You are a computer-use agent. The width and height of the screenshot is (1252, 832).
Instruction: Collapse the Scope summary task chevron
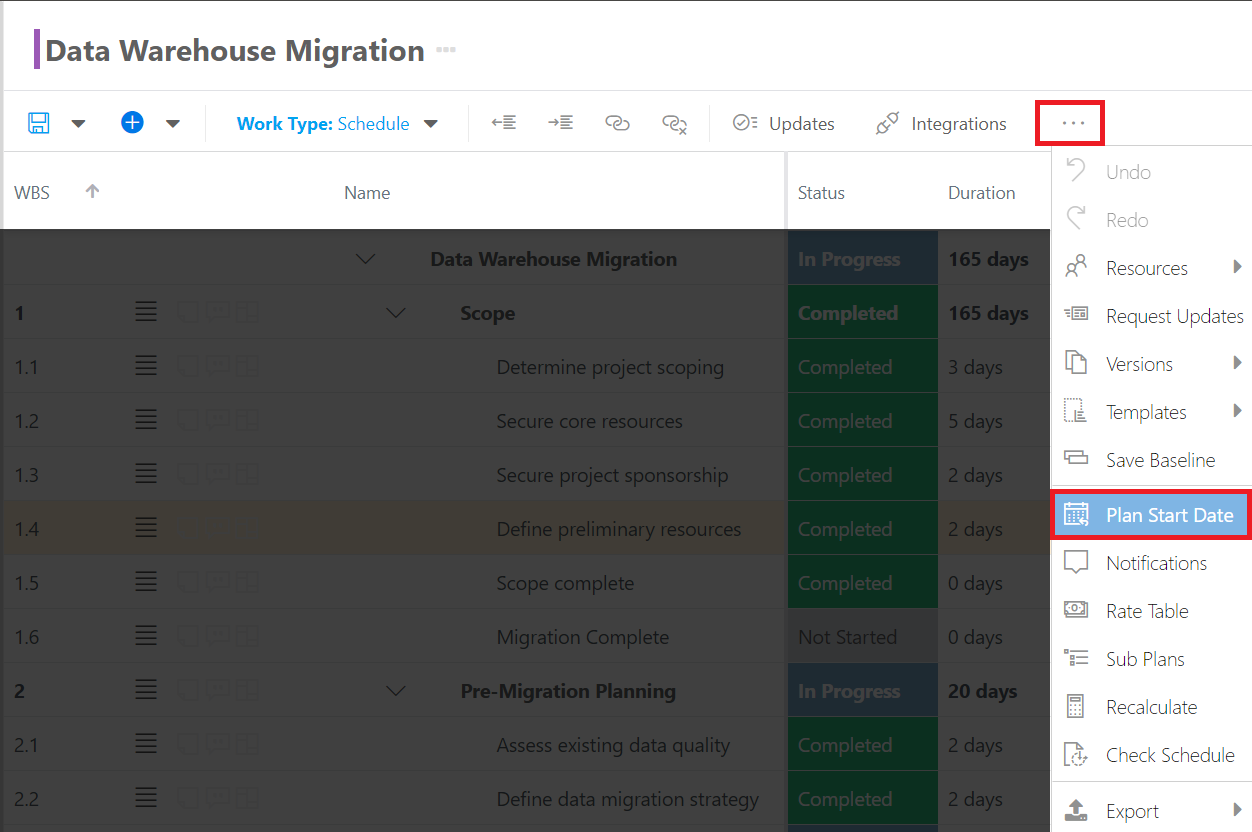396,313
